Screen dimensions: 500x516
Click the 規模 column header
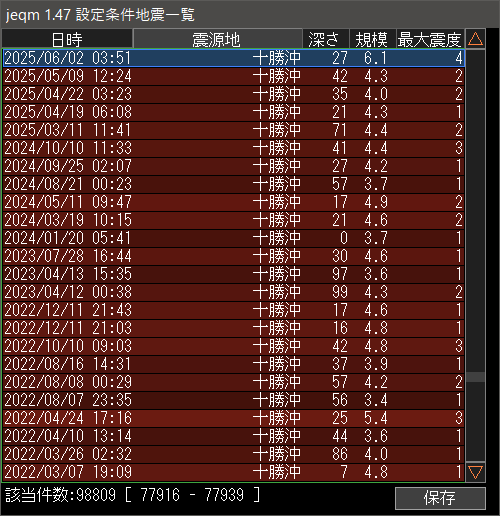[x=372, y=39]
